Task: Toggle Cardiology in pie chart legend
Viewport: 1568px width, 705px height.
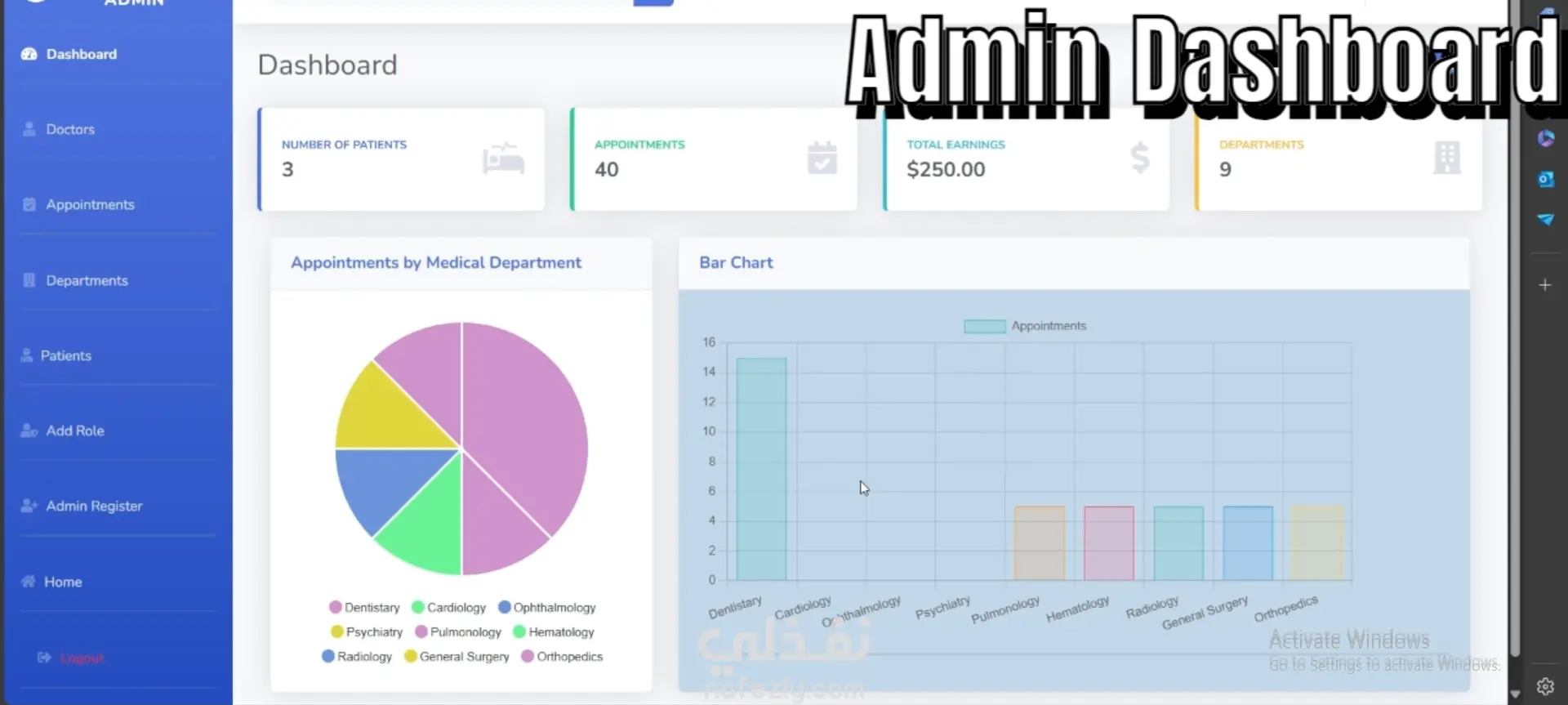Action: [448, 607]
